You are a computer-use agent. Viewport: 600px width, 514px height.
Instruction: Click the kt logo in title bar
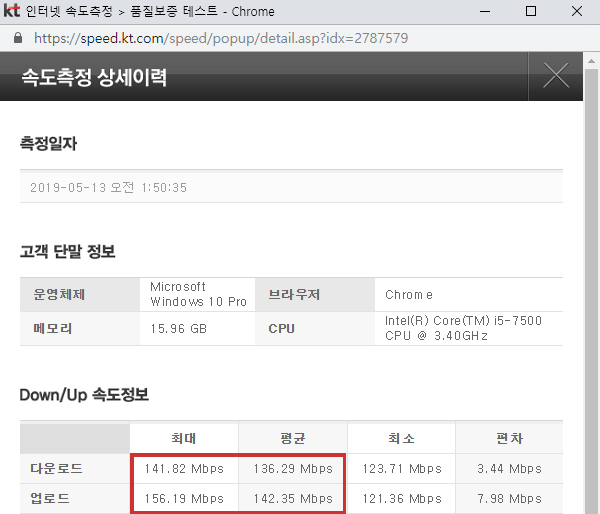[11, 10]
